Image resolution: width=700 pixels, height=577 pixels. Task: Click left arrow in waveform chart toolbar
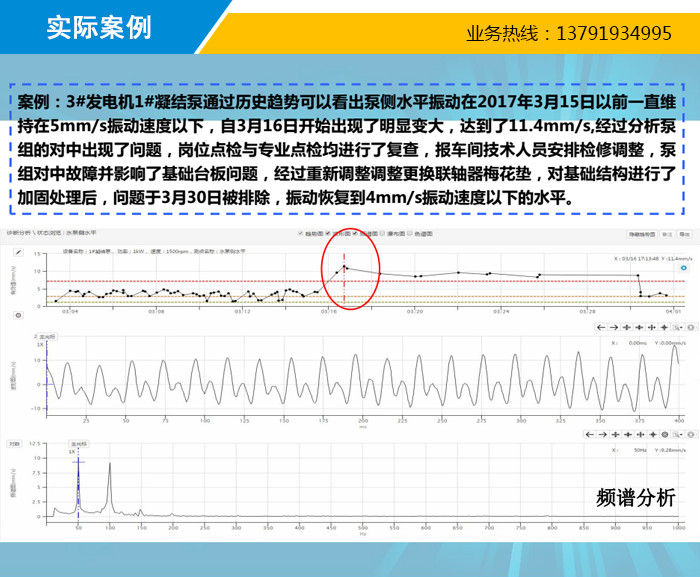point(600,326)
